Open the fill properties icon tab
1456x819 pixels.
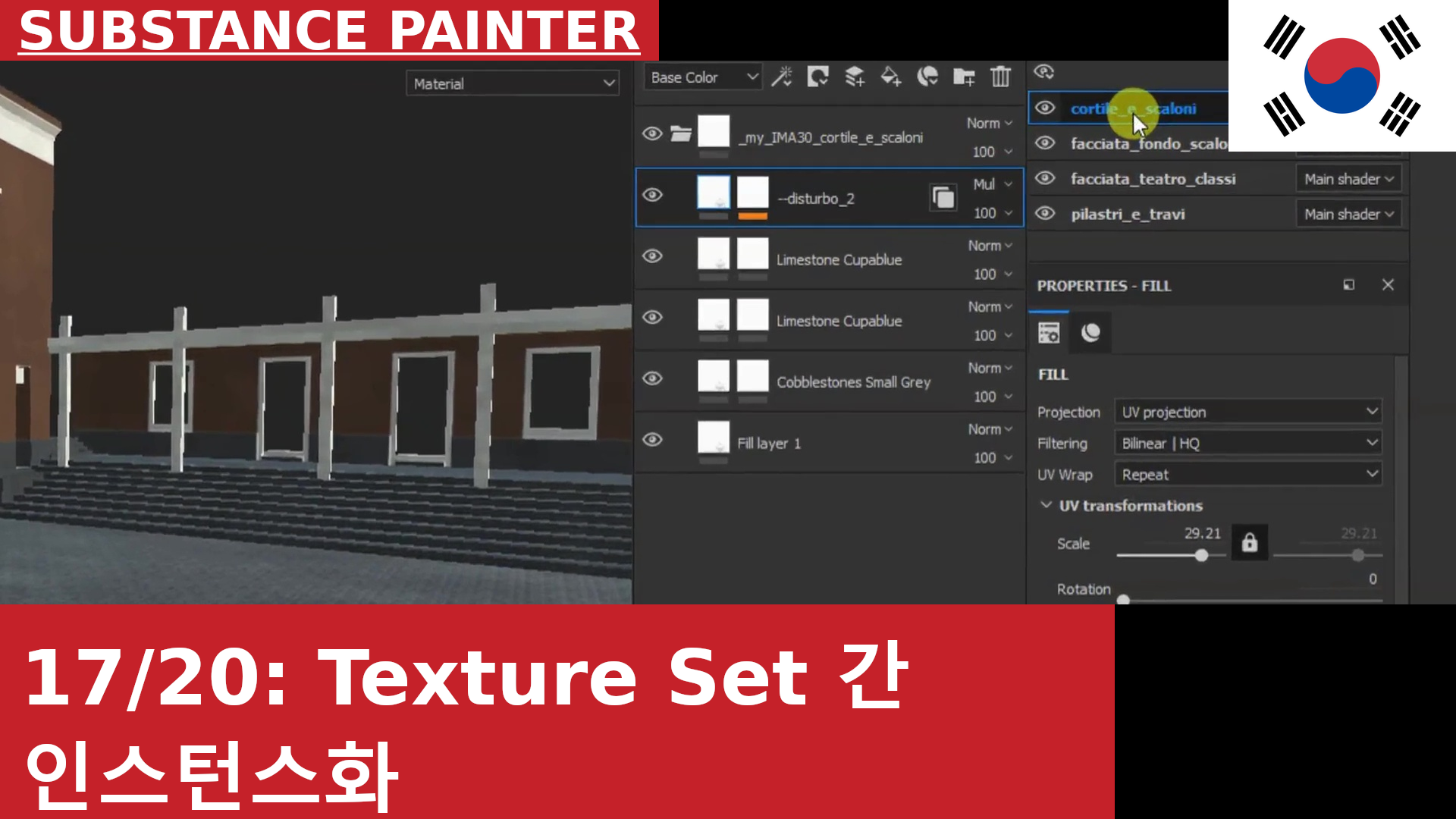click(x=1049, y=333)
